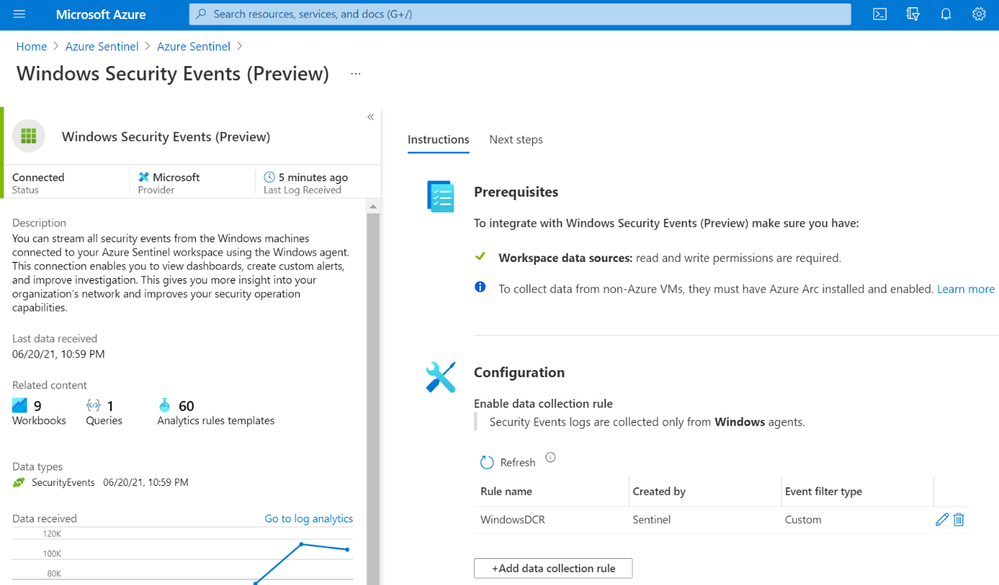Select the WindowsDCR rule name cell
The width and height of the screenshot is (999, 585).
coord(512,519)
